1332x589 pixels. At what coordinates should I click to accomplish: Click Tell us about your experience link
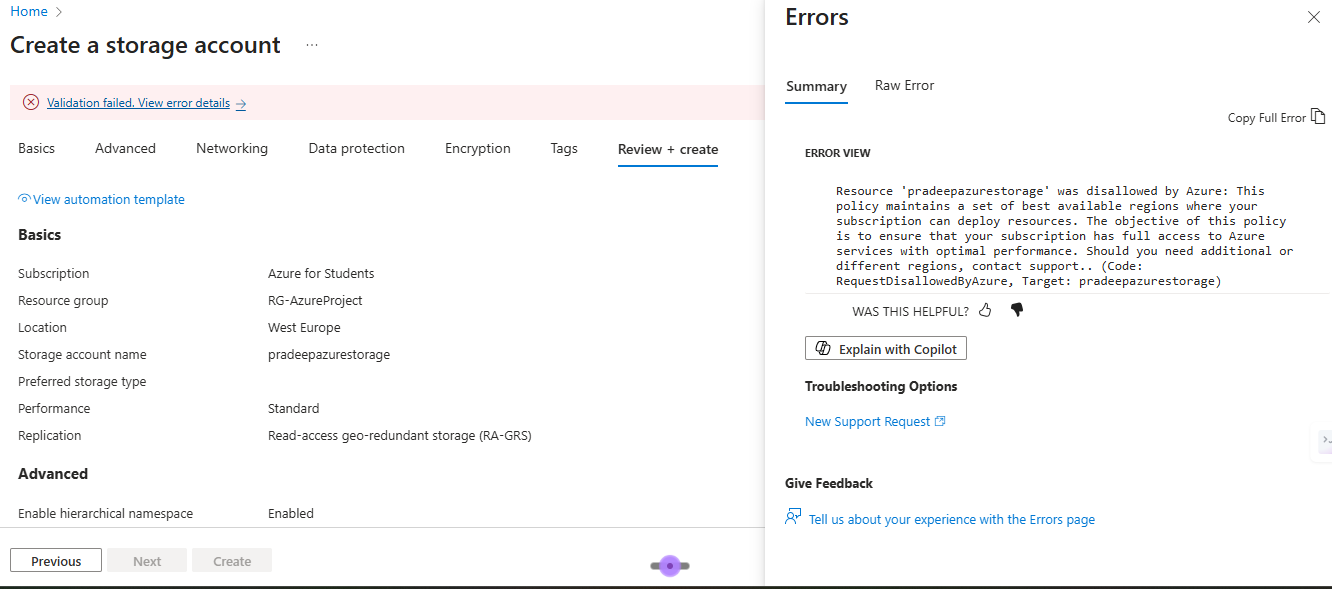tap(951, 519)
